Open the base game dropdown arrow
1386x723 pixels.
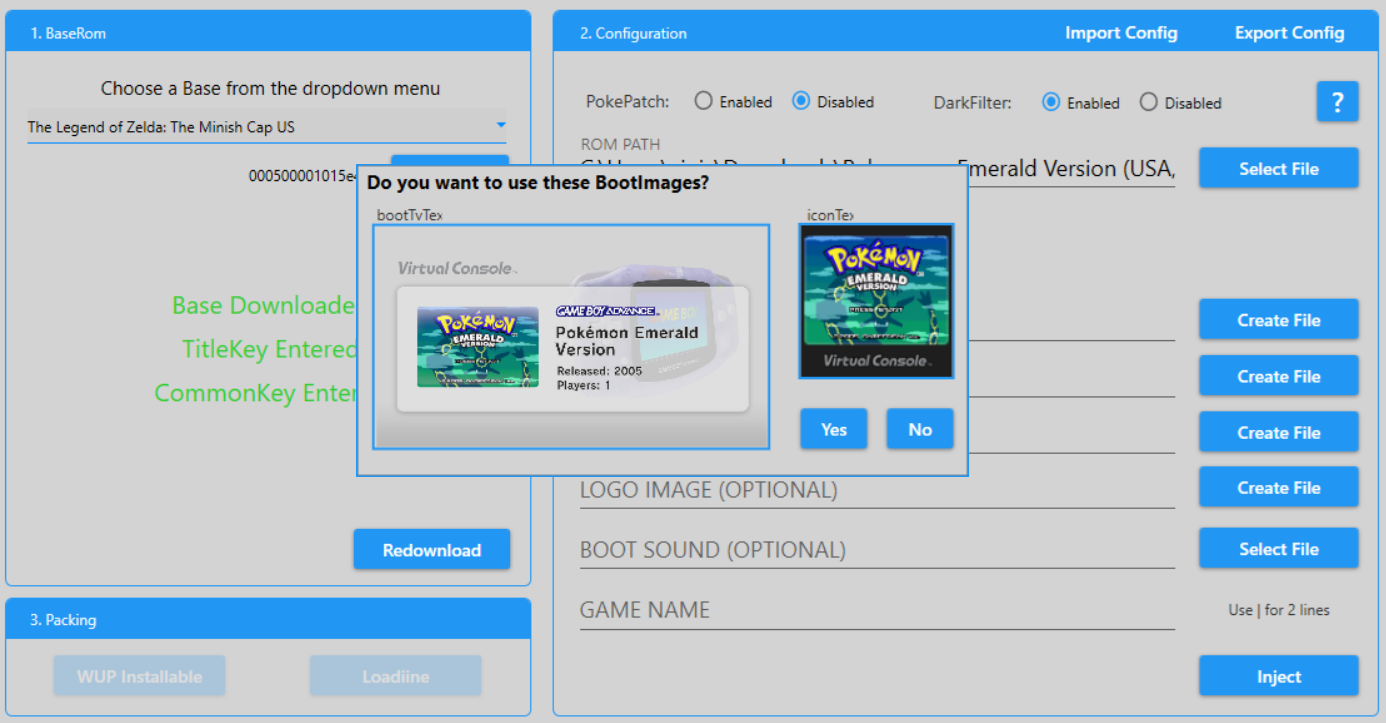501,126
